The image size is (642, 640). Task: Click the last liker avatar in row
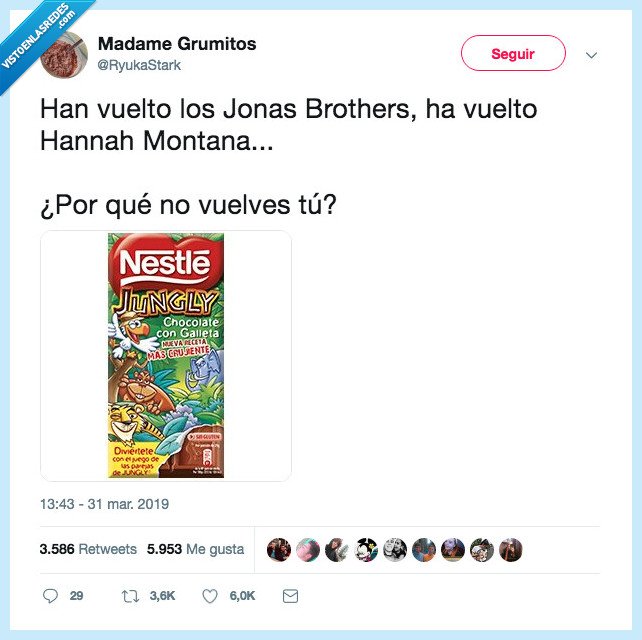click(511, 550)
